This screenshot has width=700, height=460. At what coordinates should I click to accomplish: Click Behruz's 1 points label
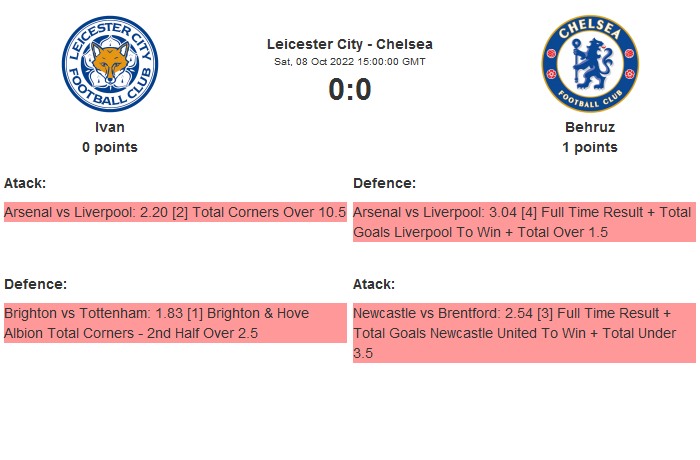click(x=590, y=147)
